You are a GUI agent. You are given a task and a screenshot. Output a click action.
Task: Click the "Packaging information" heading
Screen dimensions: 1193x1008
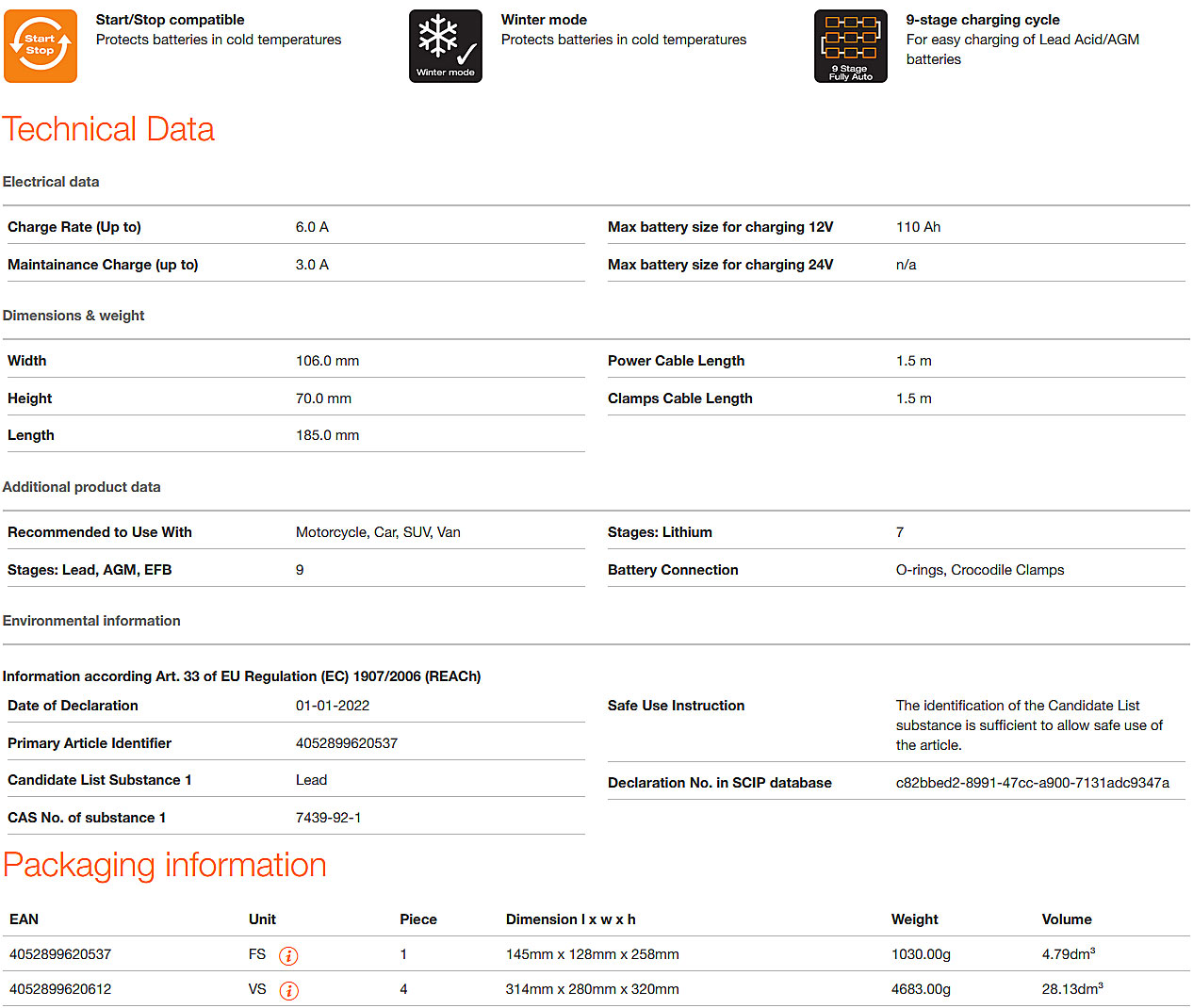pyautogui.click(x=165, y=865)
